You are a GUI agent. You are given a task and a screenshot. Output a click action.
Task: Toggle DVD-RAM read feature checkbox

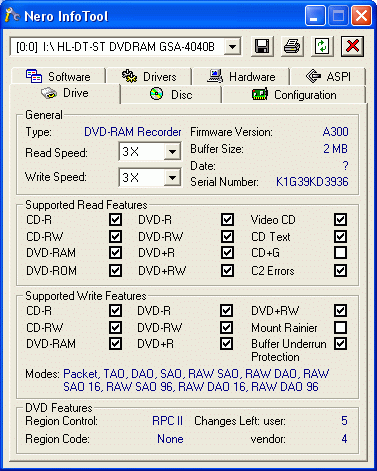point(115,253)
